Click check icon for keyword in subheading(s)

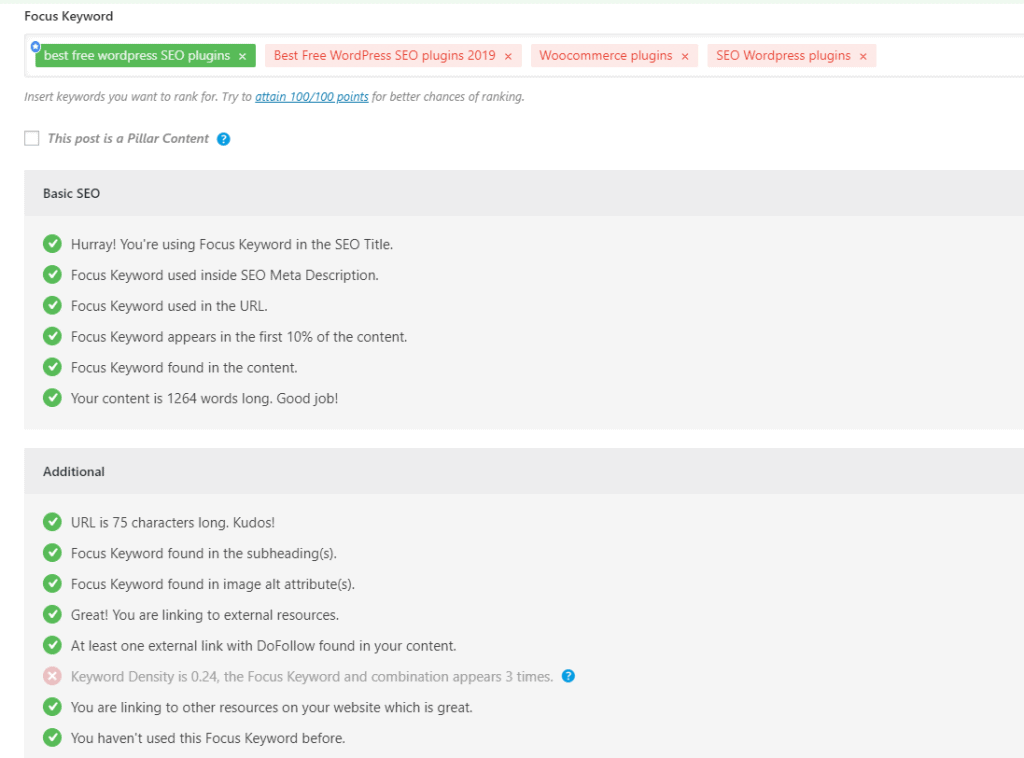click(x=52, y=553)
